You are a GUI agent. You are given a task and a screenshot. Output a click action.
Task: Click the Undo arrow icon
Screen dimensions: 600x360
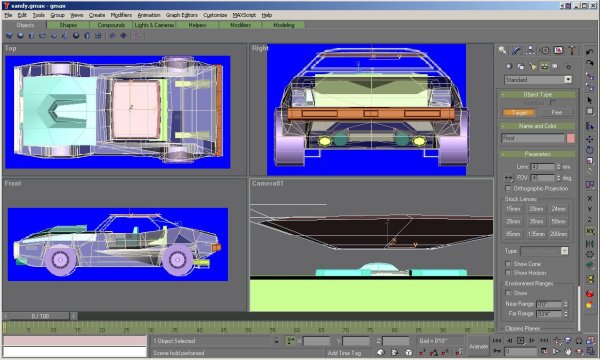tap(589, 52)
